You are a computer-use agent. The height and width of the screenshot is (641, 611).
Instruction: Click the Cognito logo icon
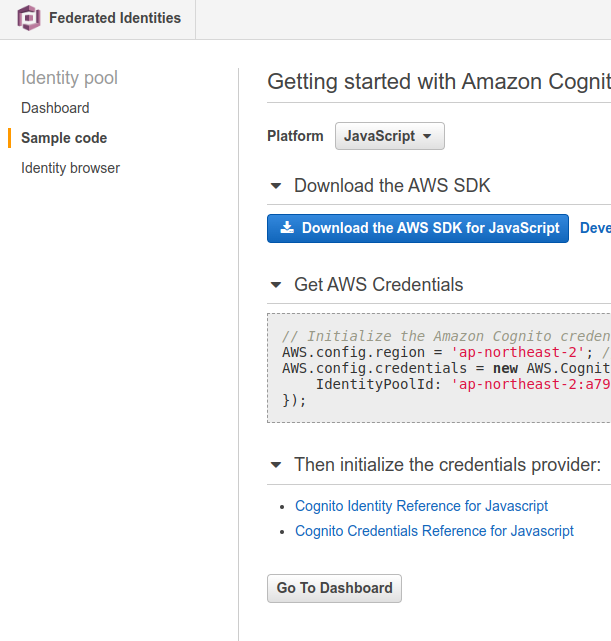27,18
